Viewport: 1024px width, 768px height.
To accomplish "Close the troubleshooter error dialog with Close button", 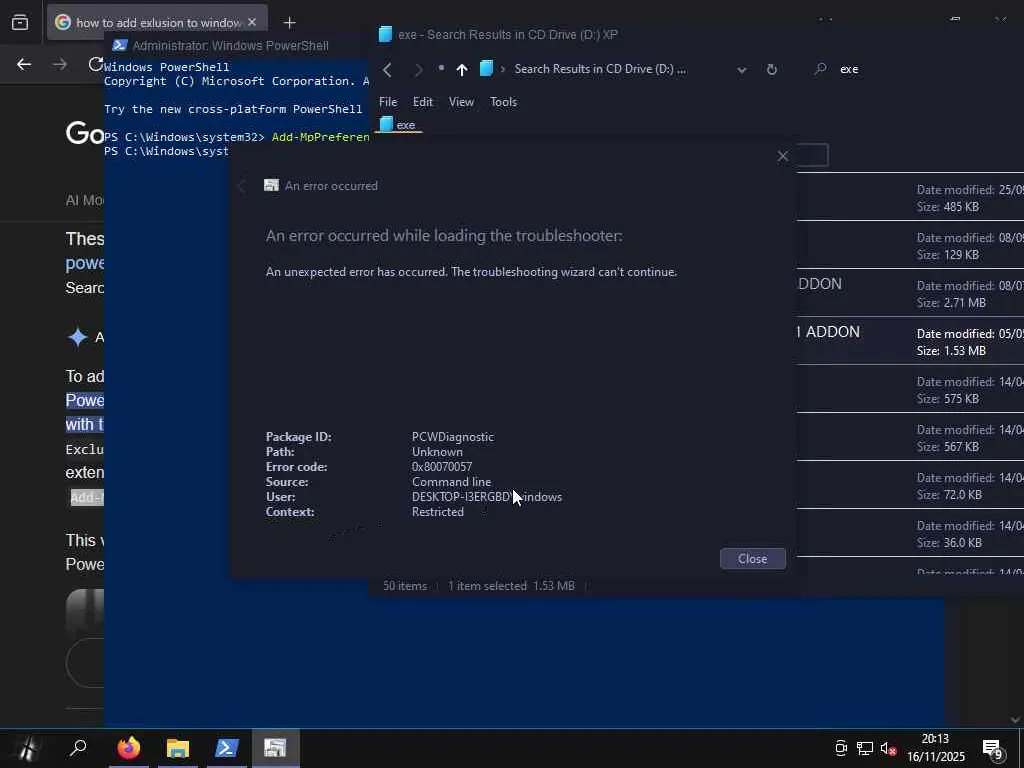I will point(752,558).
